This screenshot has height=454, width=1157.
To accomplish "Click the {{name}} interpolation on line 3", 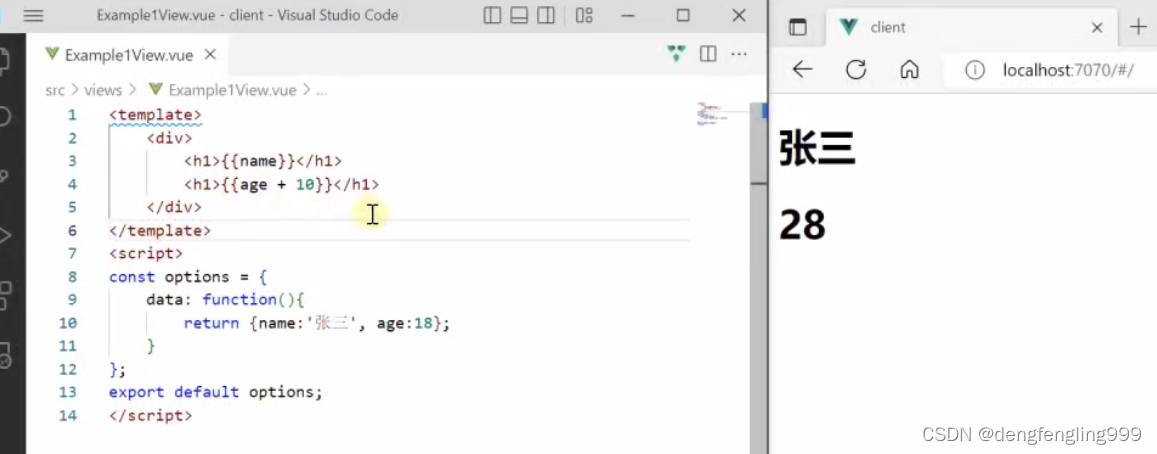I will click(258, 161).
